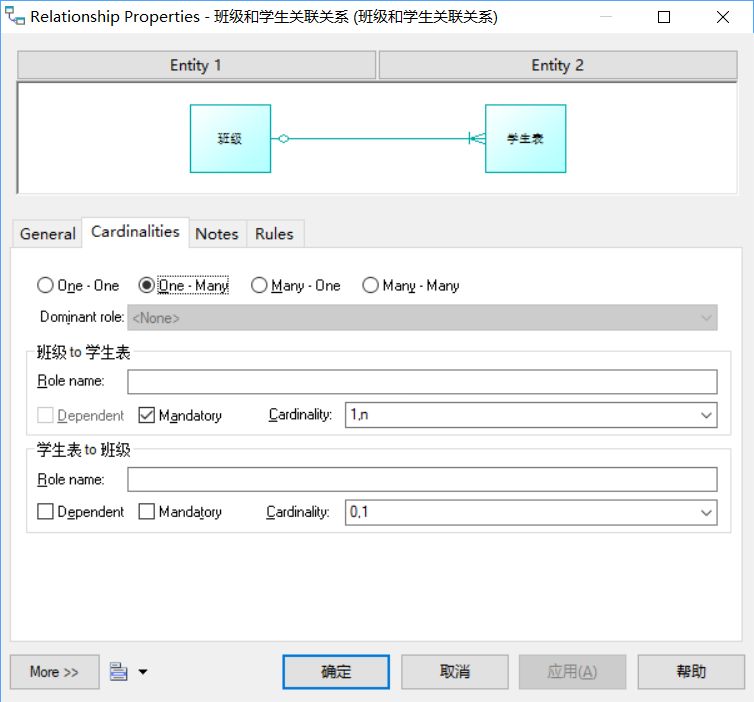Image resolution: width=754 pixels, height=702 pixels.
Task: Select the 学生表 entity box in diagram
Action: click(526, 138)
